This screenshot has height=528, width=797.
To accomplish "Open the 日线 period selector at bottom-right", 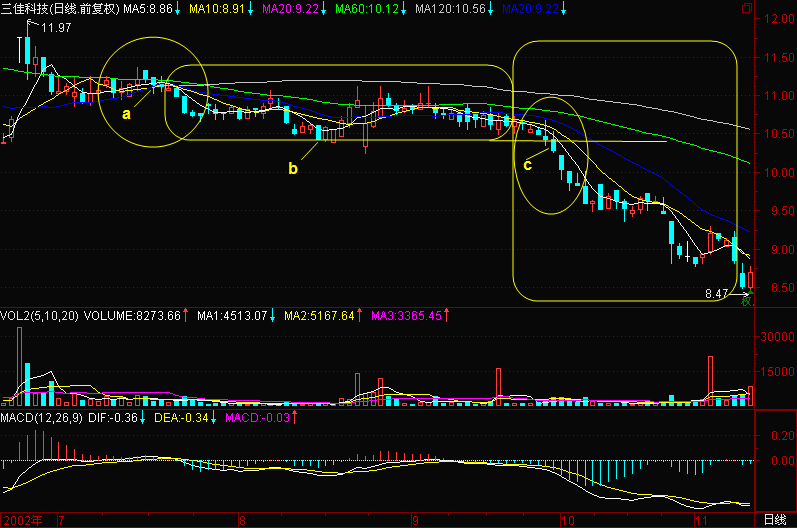I will [x=776, y=520].
